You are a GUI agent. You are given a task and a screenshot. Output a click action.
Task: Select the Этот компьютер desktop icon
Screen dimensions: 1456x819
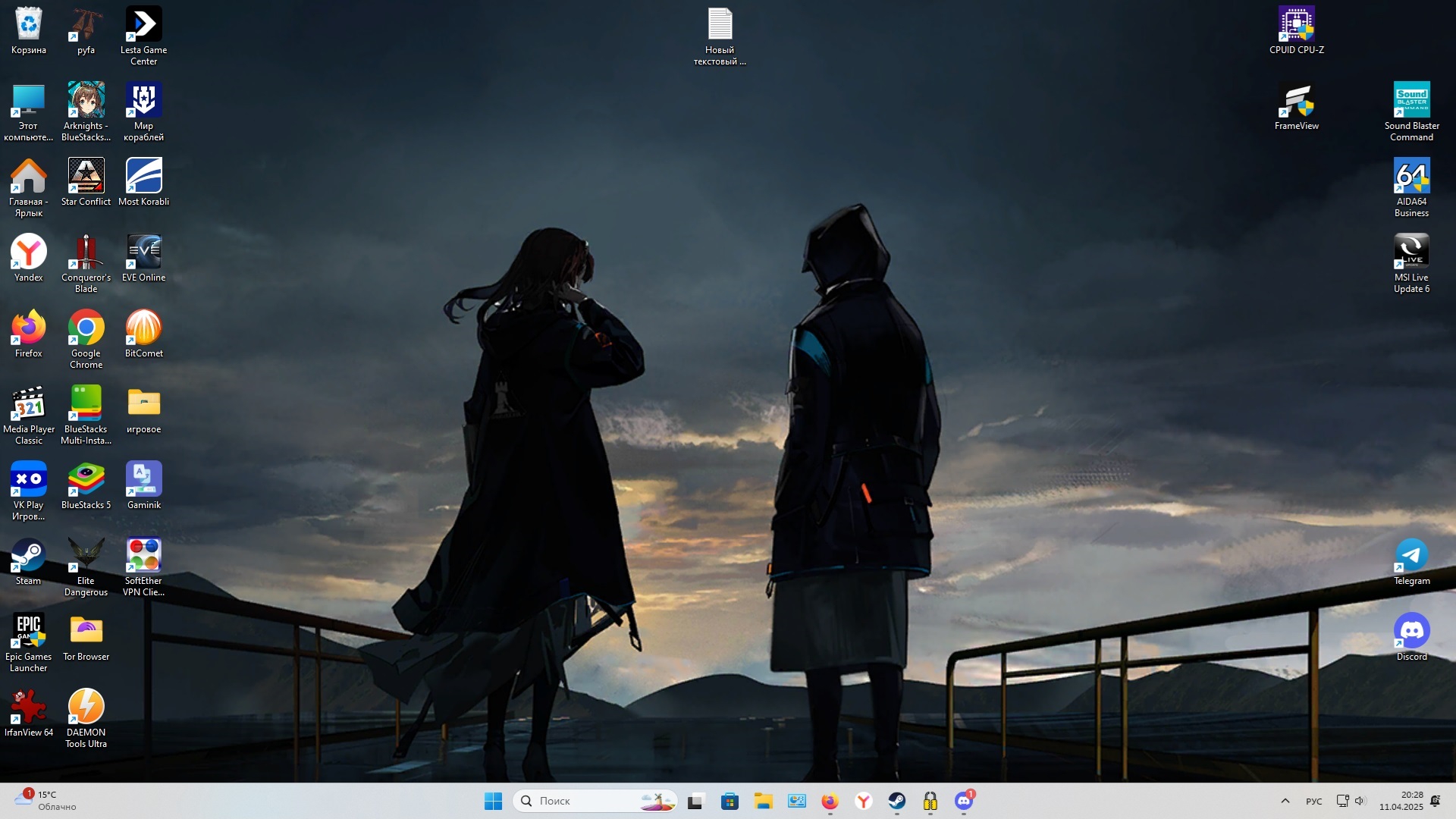[x=29, y=112]
